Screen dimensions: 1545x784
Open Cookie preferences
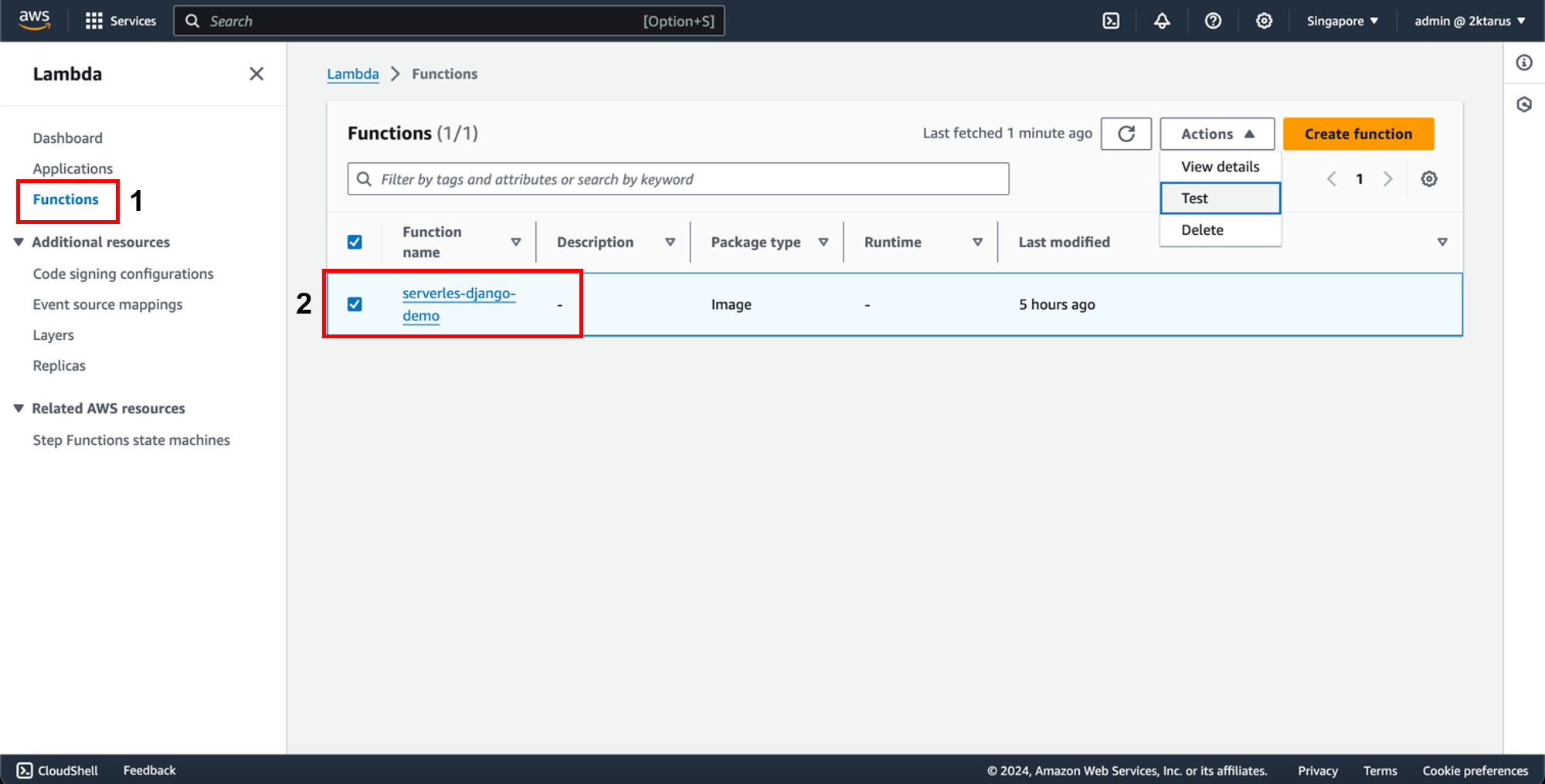pos(1475,771)
